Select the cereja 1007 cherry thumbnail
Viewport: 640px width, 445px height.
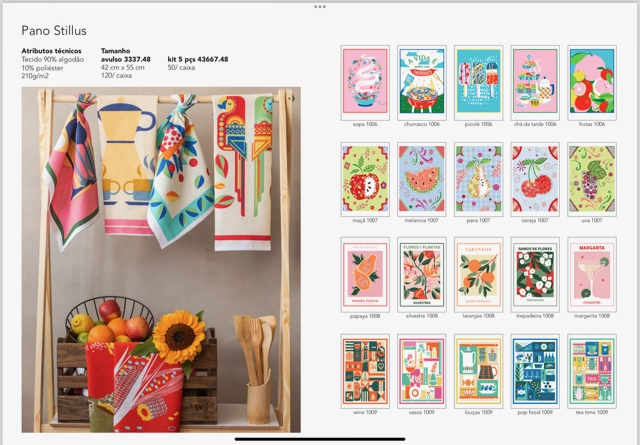point(535,179)
